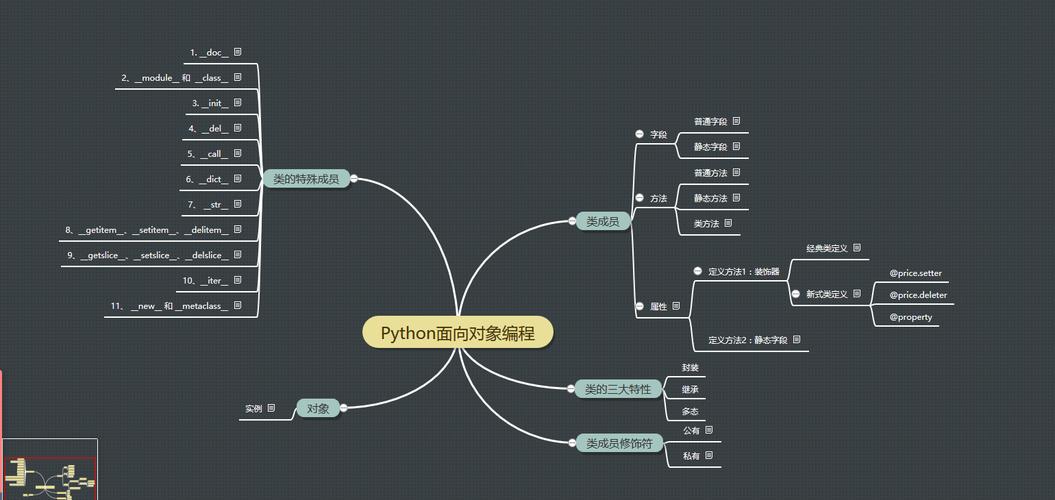Collapse the 字段 branch with its minus toggle

[639, 134]
